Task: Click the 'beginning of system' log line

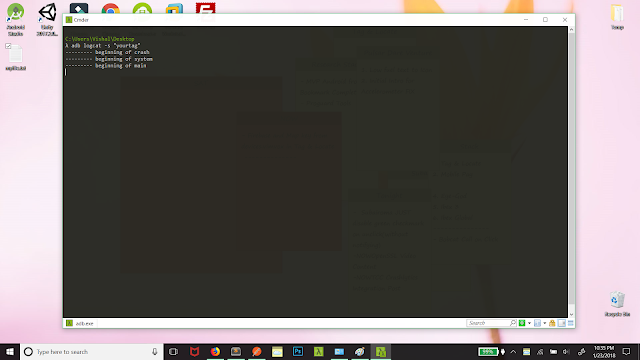Action: [x=109, y=59]
